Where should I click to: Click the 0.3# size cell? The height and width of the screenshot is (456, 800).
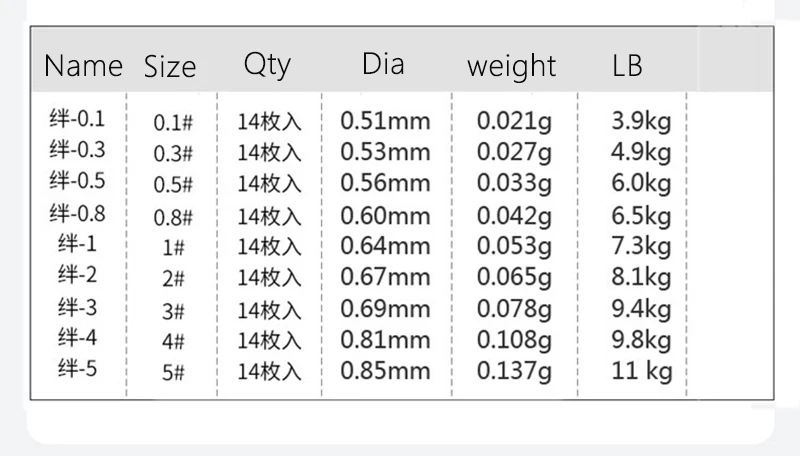click(x=172, y=154)
